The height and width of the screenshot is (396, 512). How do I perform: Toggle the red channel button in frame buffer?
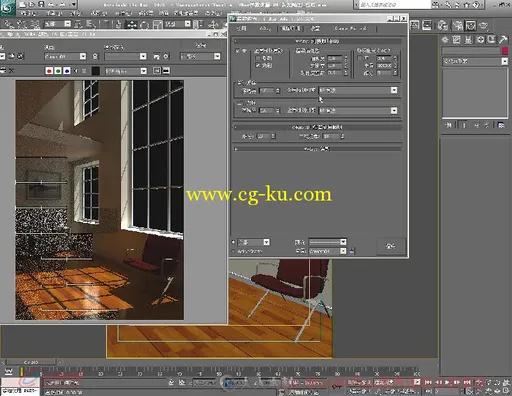[49, 71]
